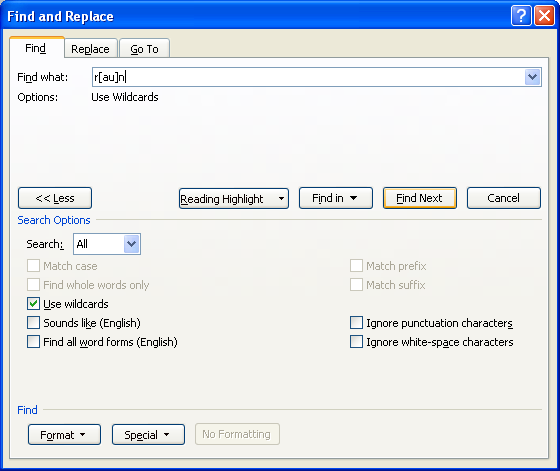The image size is (560, 471).
Task: Select the Find tab
Action: 36,47
